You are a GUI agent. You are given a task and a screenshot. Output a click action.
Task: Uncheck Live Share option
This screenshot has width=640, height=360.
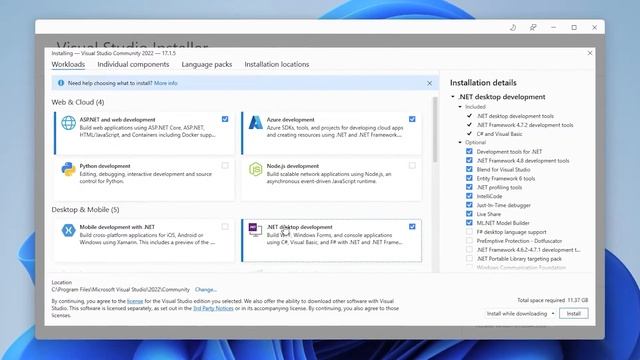pyautogui.click(x=469, y=214)
